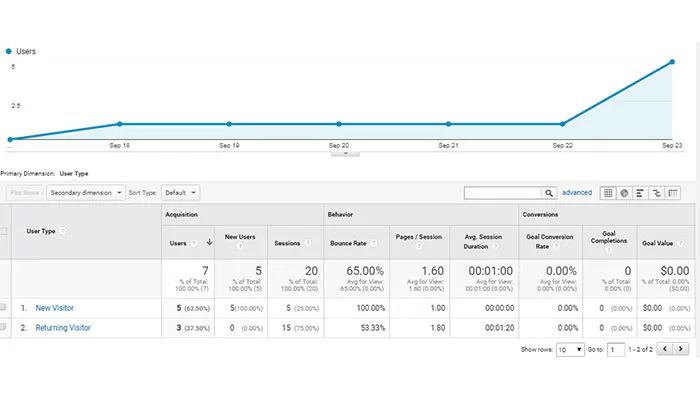Image resolution: width=700 pixels, height=400 pixels.
Task: Focus the table search input field
Action: click(503, 193)
